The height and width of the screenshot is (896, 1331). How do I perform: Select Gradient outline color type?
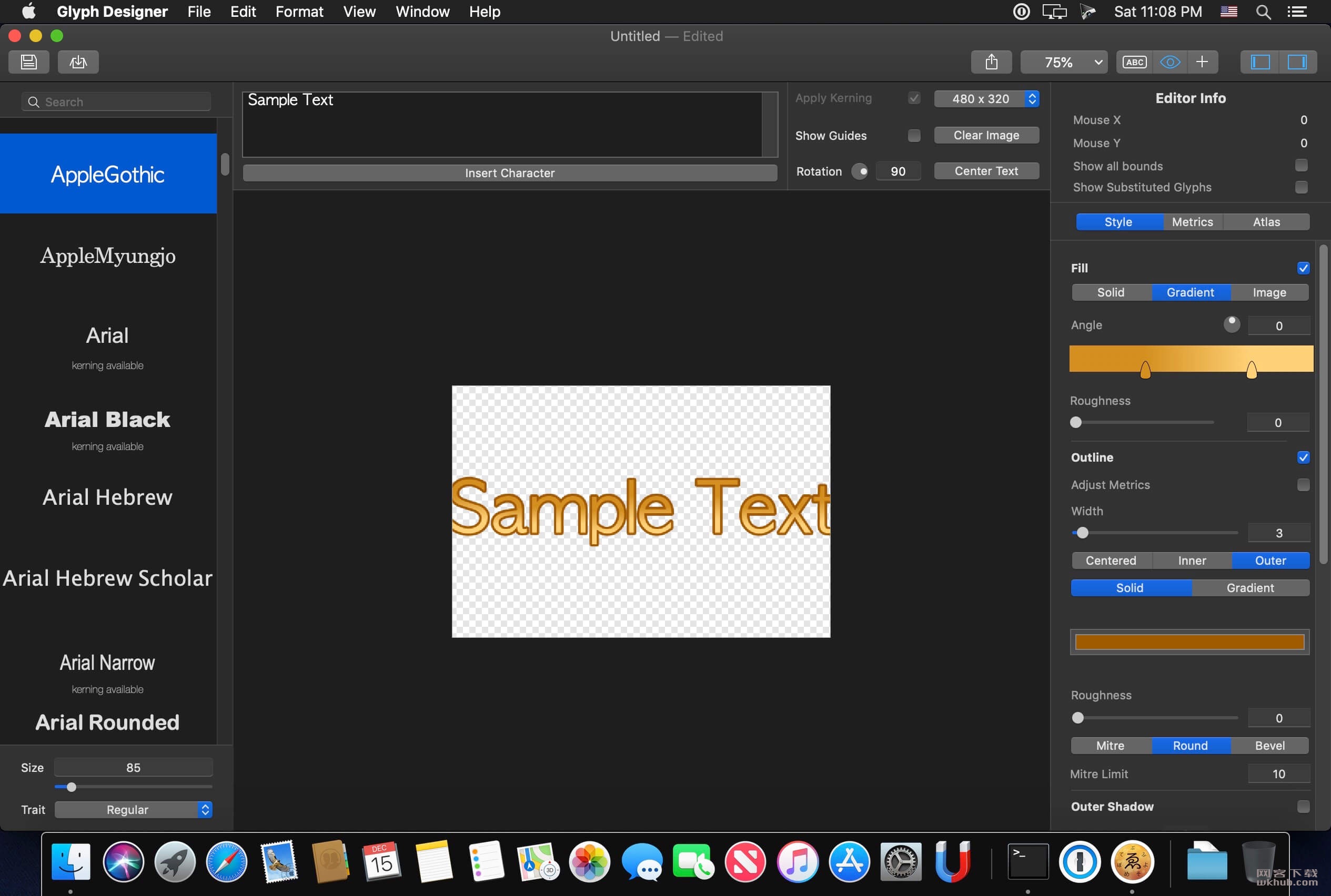coord(1250,587)
